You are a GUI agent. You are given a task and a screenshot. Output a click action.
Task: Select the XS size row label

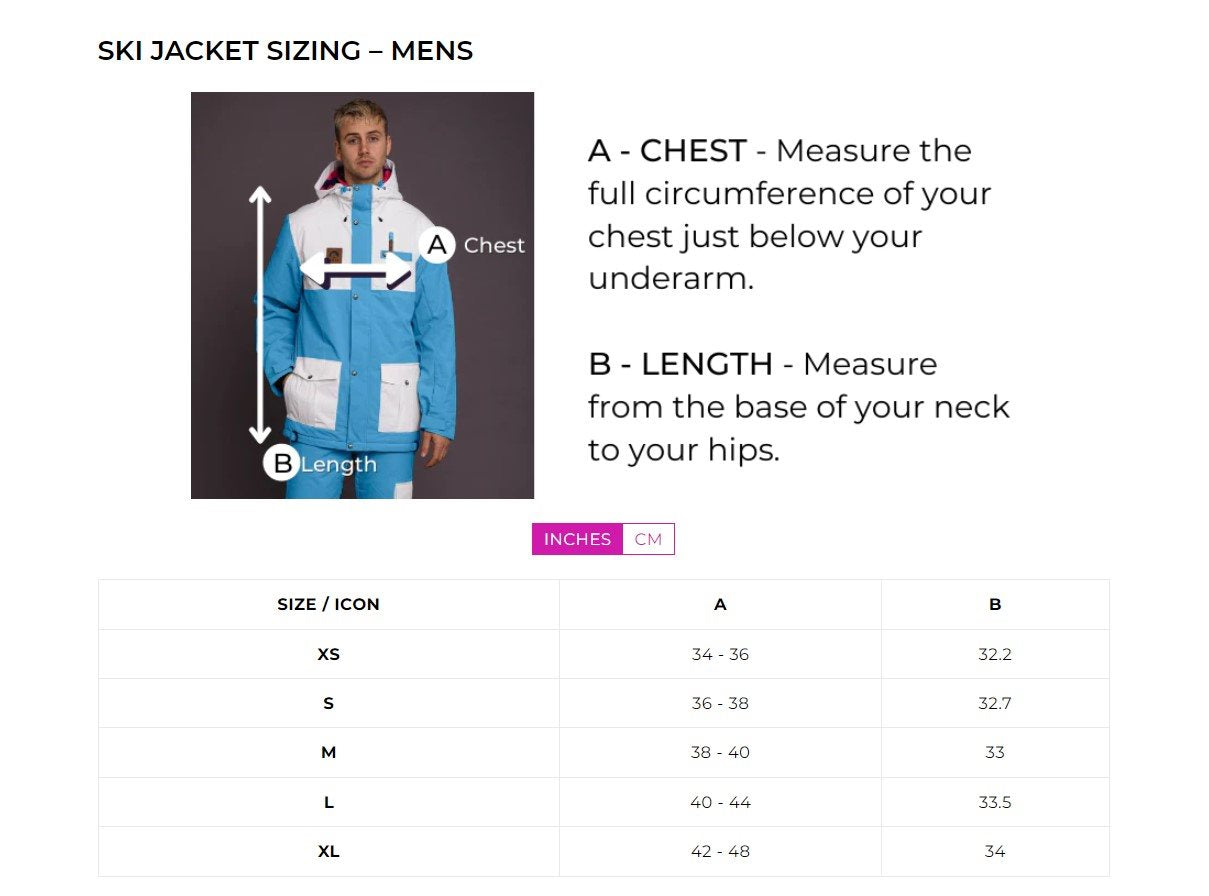328,654
